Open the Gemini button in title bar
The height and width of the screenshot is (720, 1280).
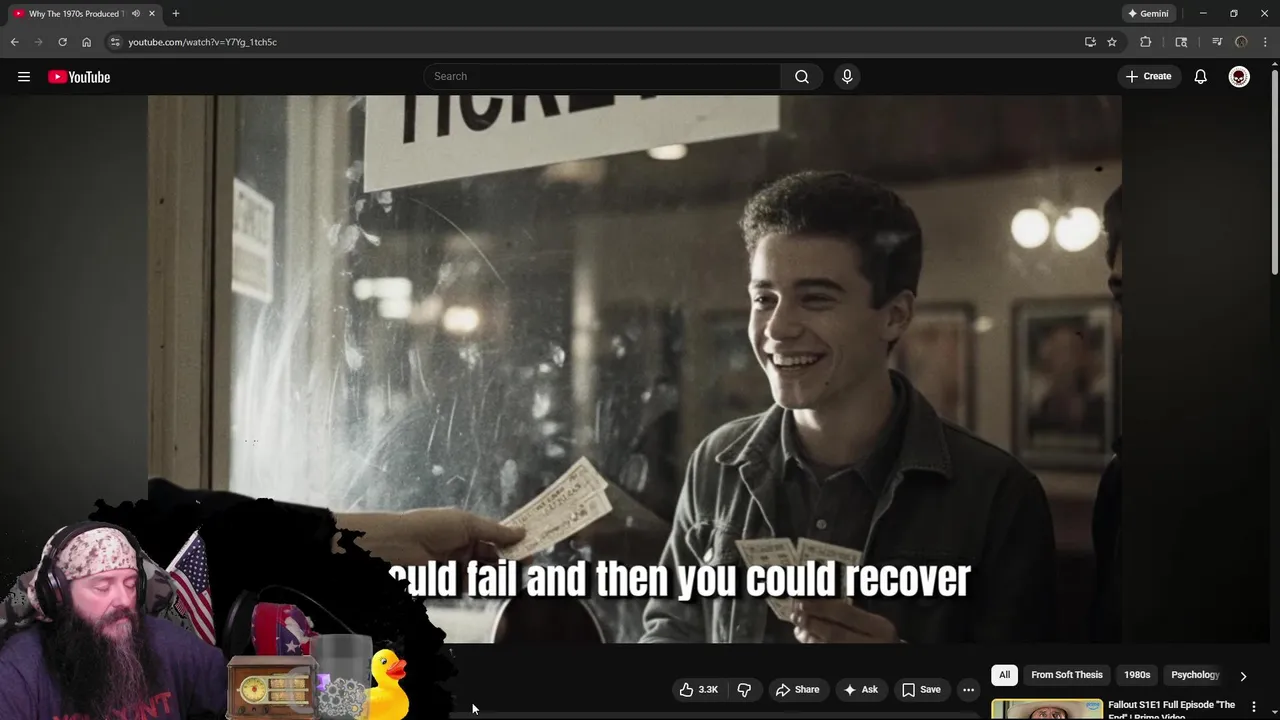(x=1147, y=14)
